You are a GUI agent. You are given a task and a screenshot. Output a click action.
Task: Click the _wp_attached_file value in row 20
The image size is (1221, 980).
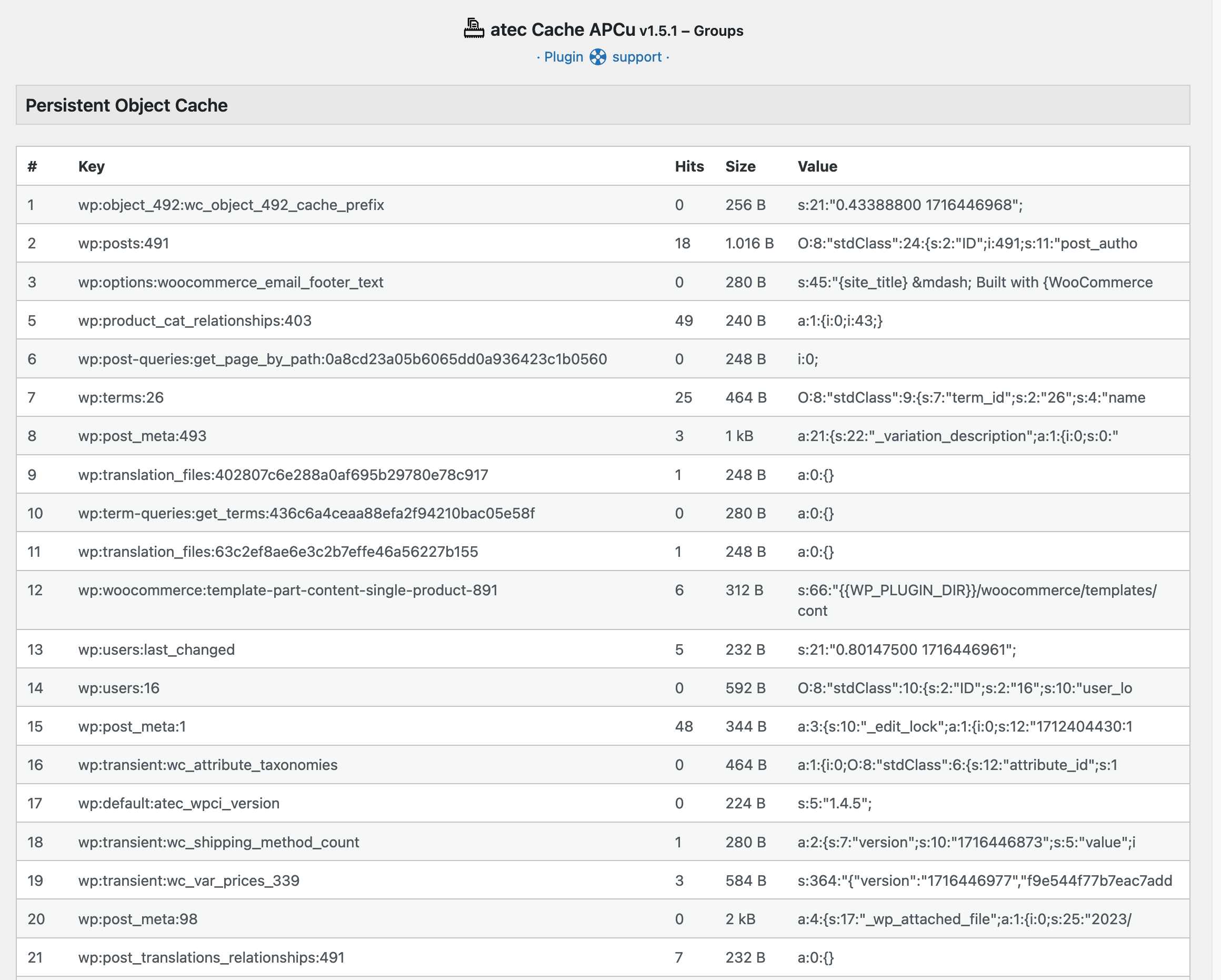pos(965,919)
